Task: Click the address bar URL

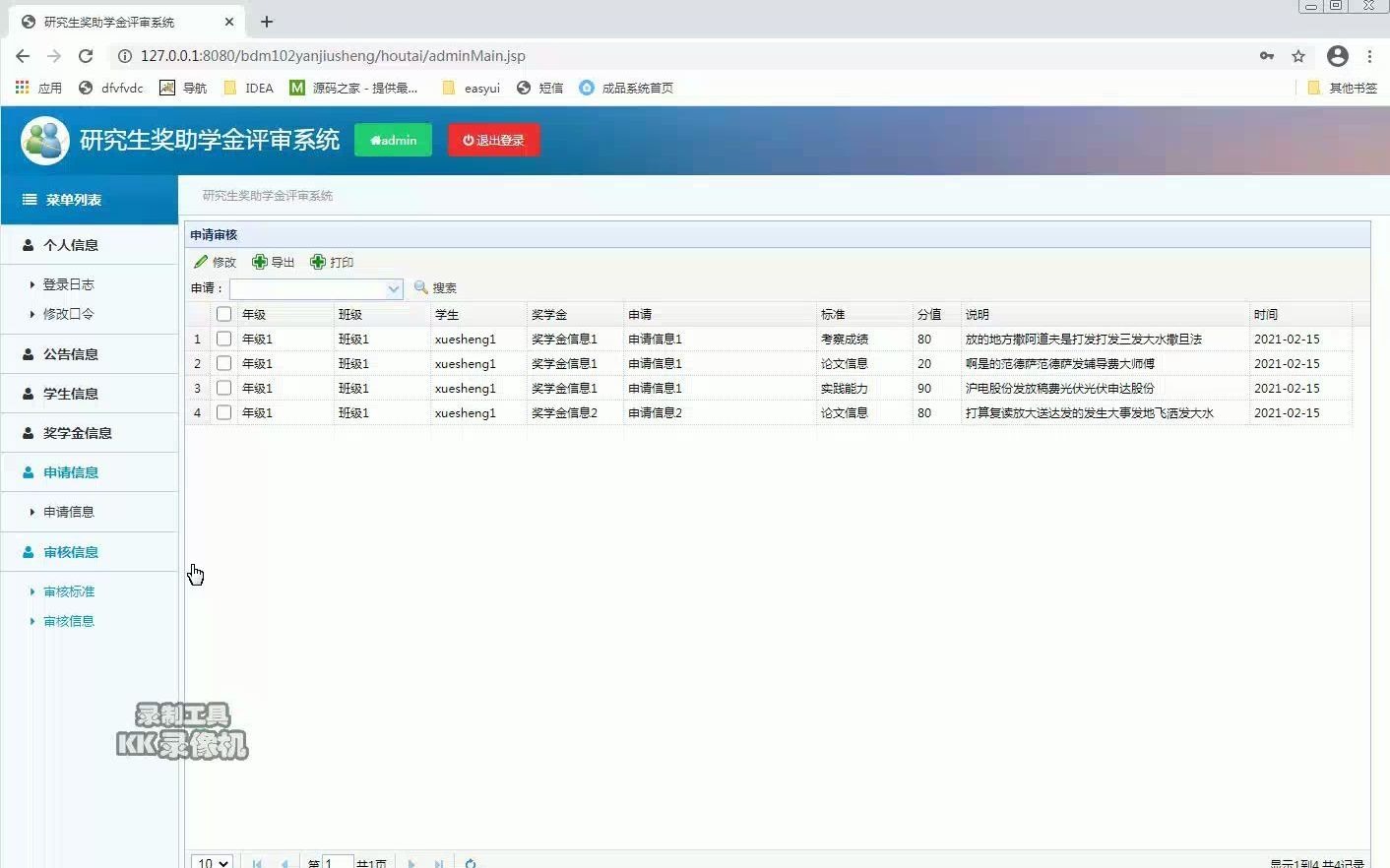Action: pos(333,56)
